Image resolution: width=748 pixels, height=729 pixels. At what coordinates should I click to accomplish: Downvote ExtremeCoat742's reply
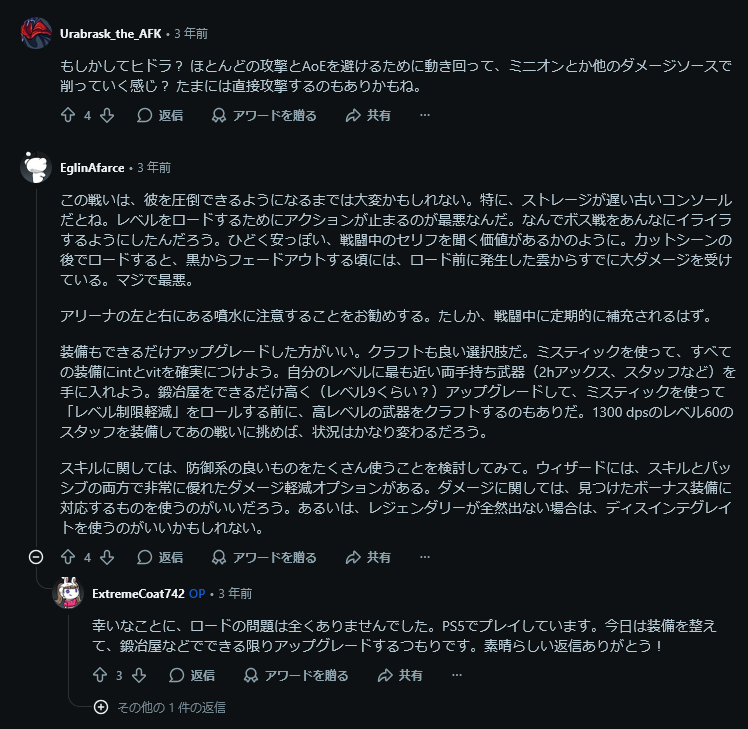tap(139, 675)
